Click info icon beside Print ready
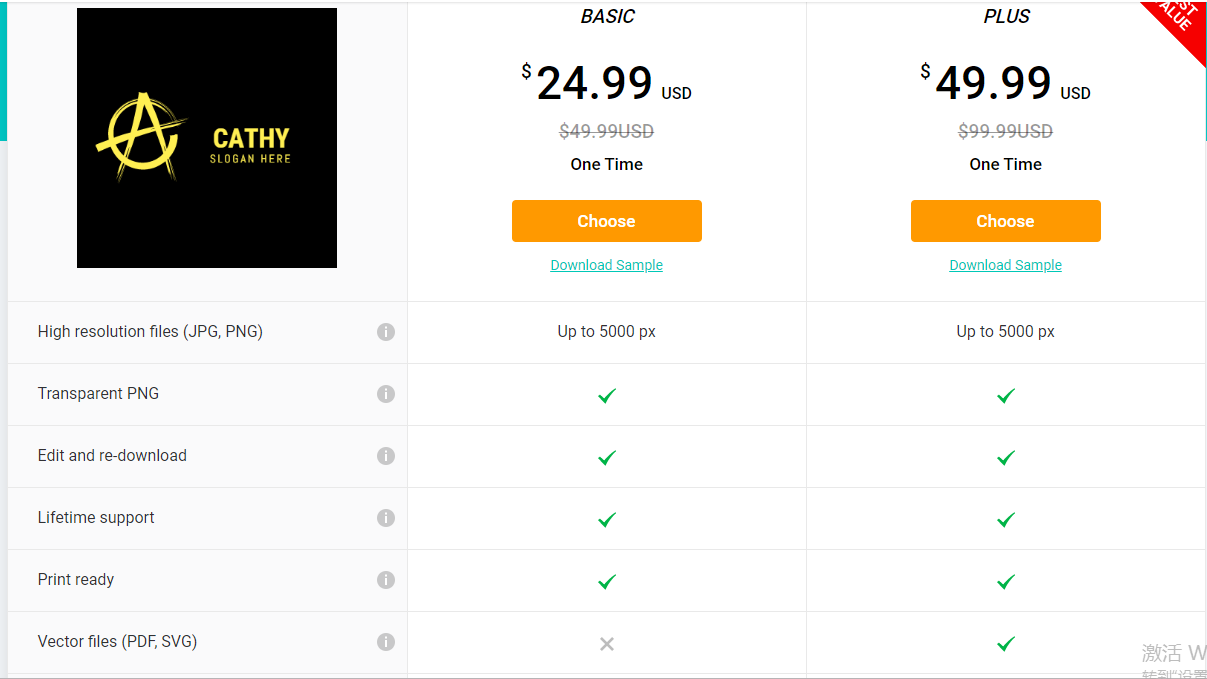Image resolution: width=1207 pixels, height=679 pixels. pos(386,580)
